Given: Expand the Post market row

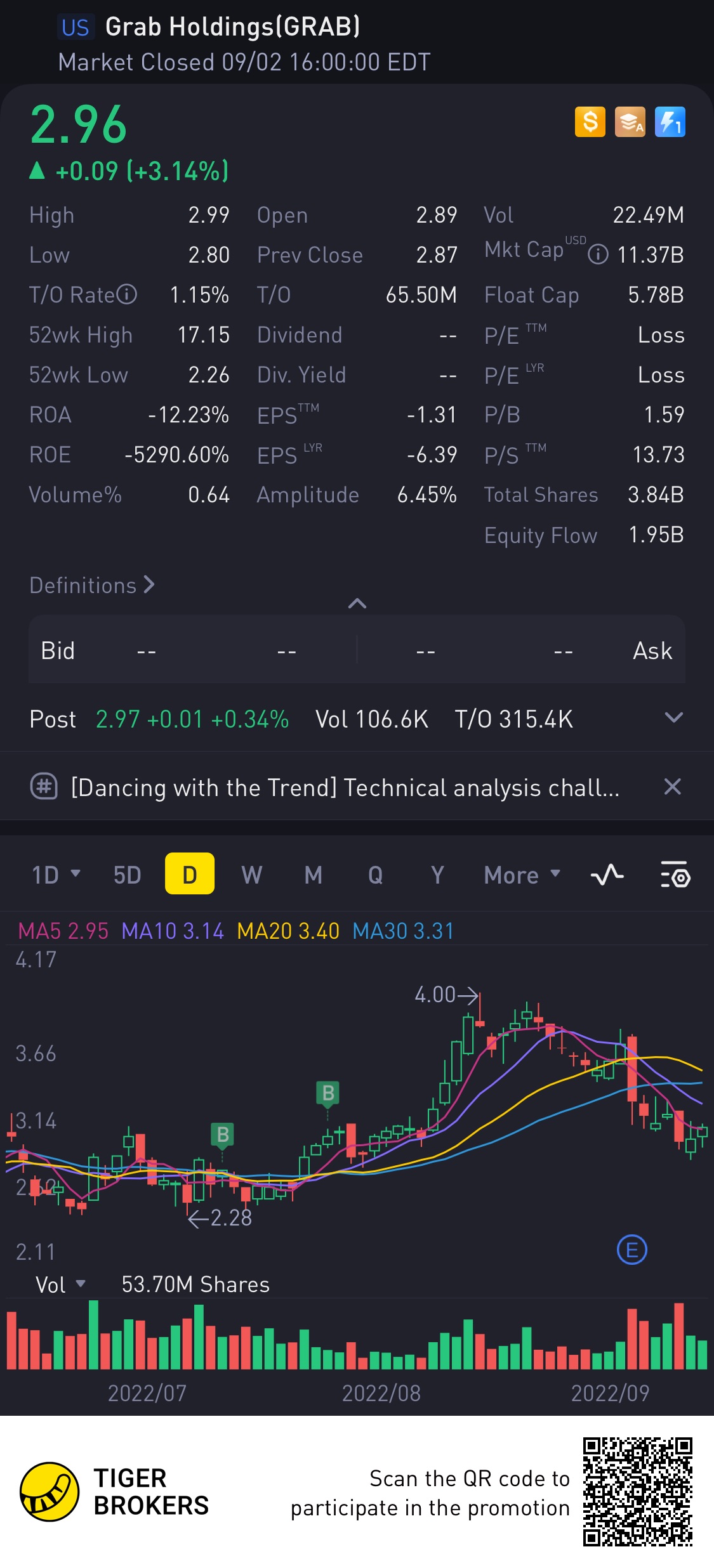Looking at the screenshot, I should point(673,718).
